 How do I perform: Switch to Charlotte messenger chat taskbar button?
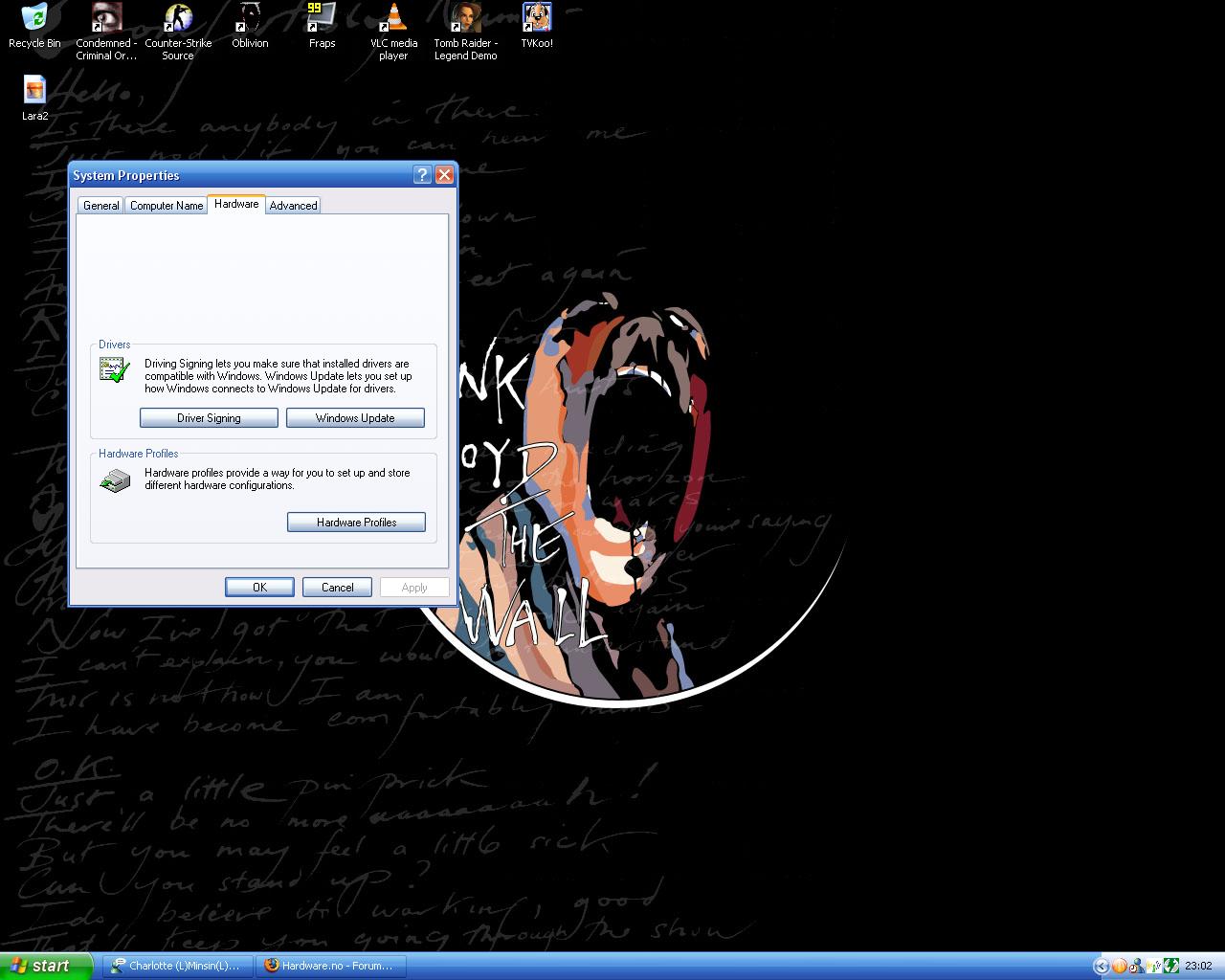click(176, 966)
